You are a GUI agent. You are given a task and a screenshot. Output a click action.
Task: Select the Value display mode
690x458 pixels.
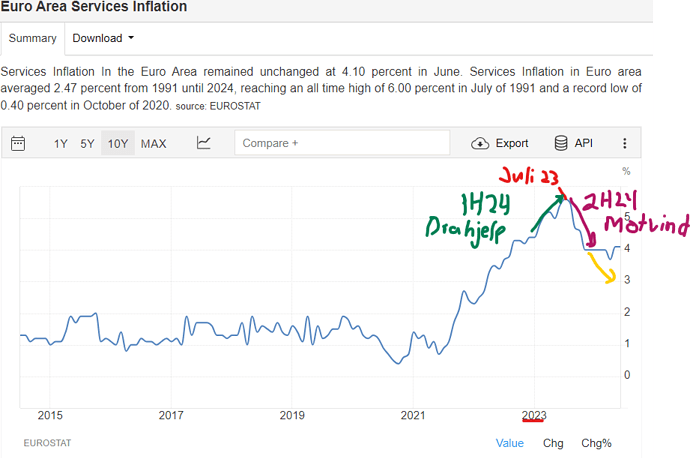[509, 443]
